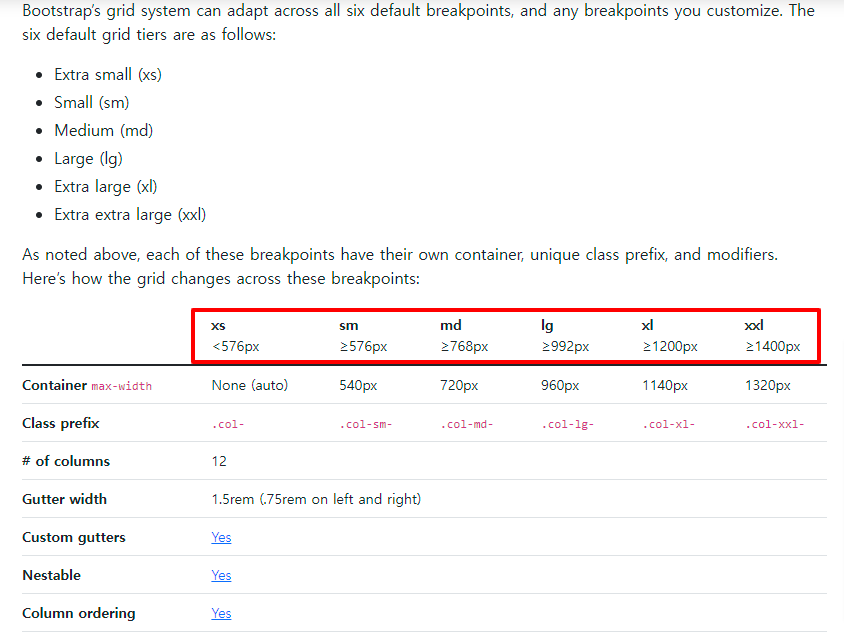Click the .col-md- class prefix code
This screenshot has width=844, height=640.
[467, 424]
